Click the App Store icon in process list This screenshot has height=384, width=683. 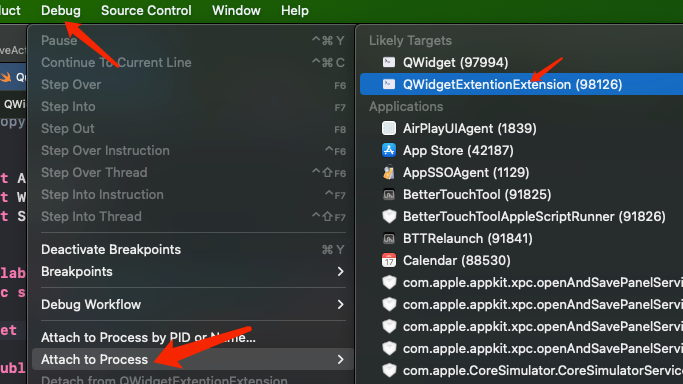389,150
